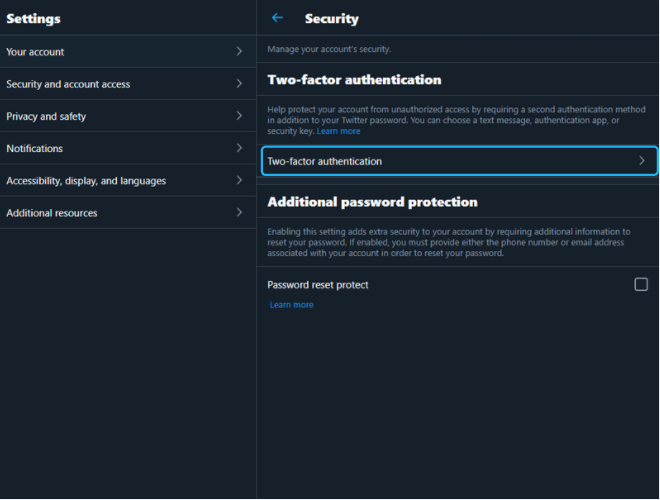Open Additional resources section
The height and width of the screenshot is (500, 660).
coord(128,213)
